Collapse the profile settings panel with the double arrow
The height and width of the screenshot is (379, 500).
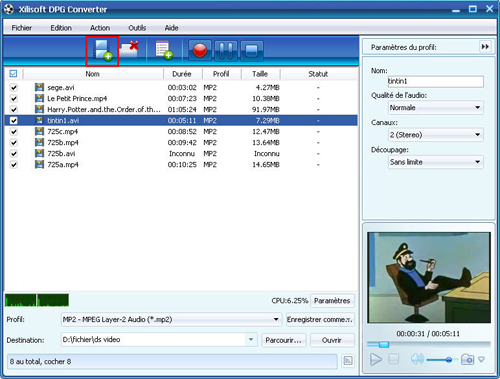pyautogui.click(x=485, y=47)
